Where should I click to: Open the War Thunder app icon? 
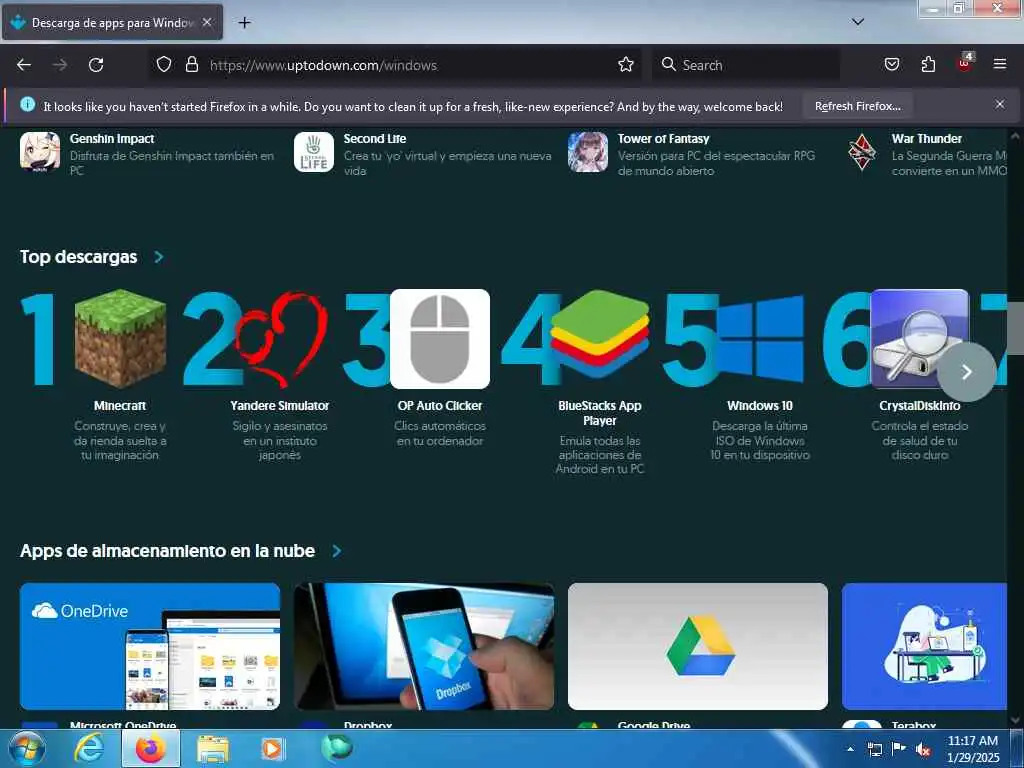(862, 152)
